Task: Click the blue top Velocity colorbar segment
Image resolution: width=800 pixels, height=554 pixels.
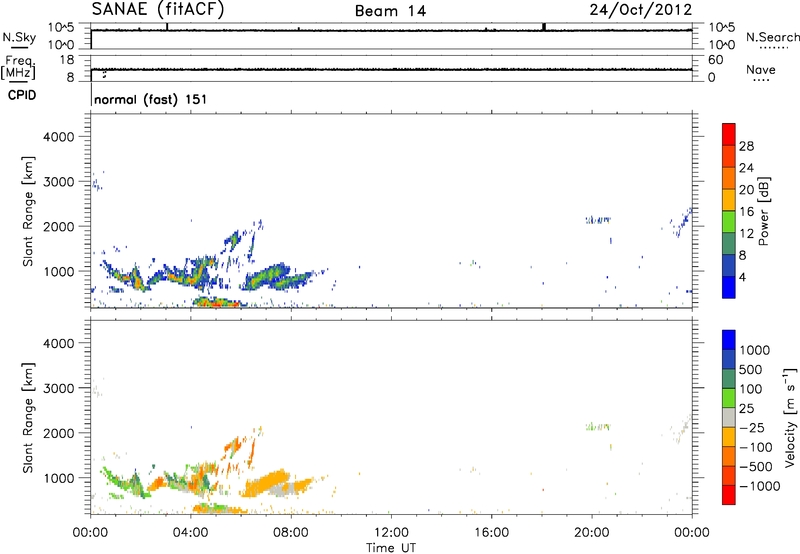Action: coord(729,339)
